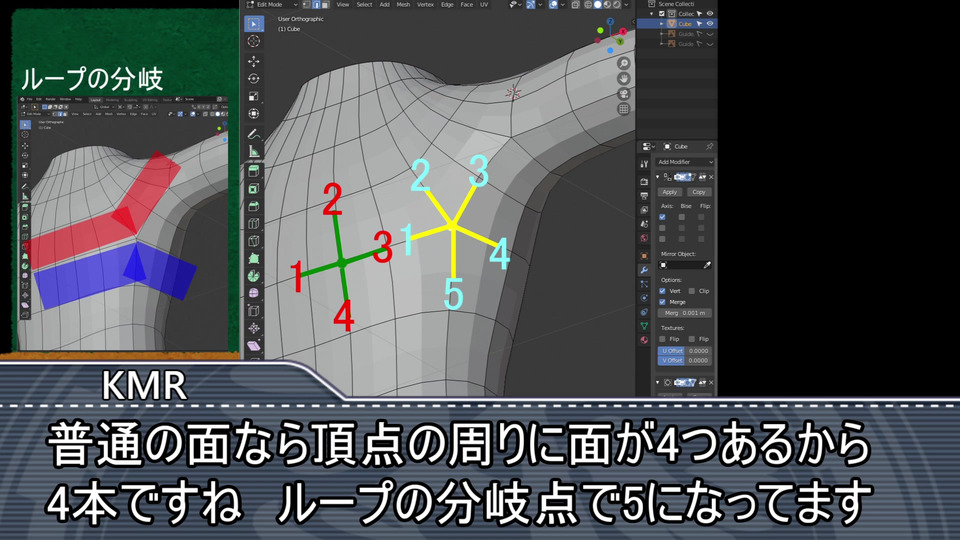Select the Scale tool

(253, 96)
